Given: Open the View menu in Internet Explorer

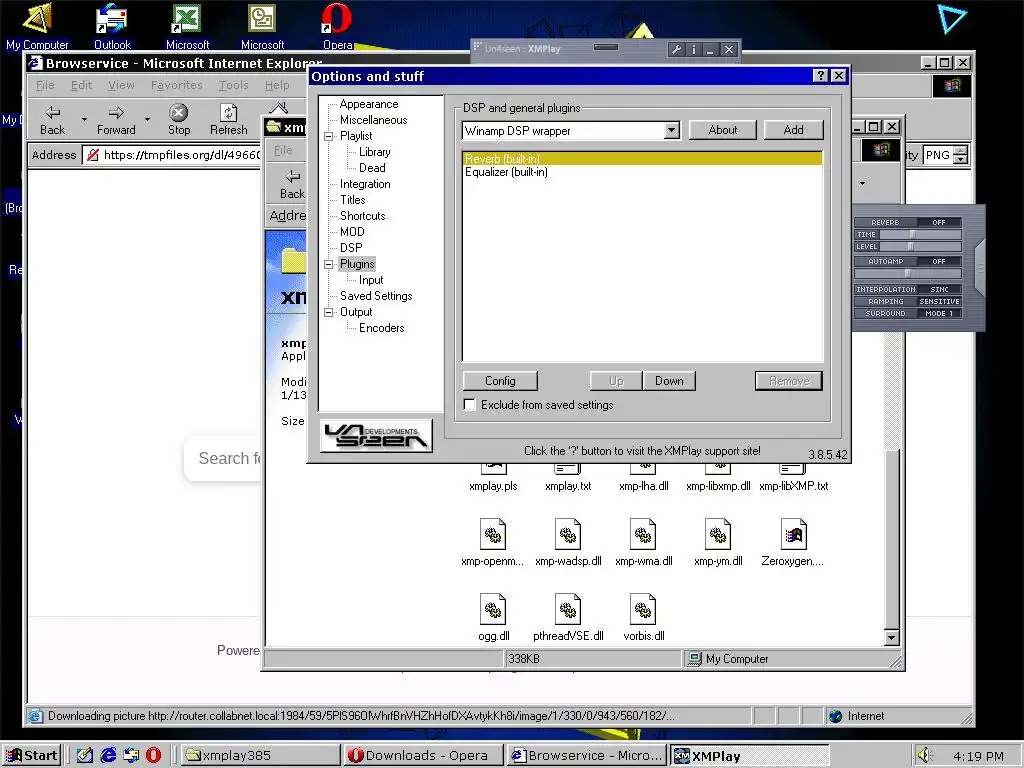Looking at the screenshot, I should pos(121,85).
